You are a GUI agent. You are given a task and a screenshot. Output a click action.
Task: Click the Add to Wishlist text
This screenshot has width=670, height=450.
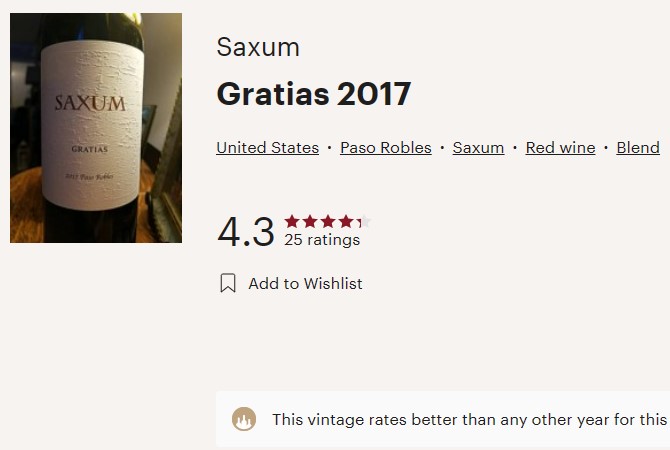tap(306, 283)
